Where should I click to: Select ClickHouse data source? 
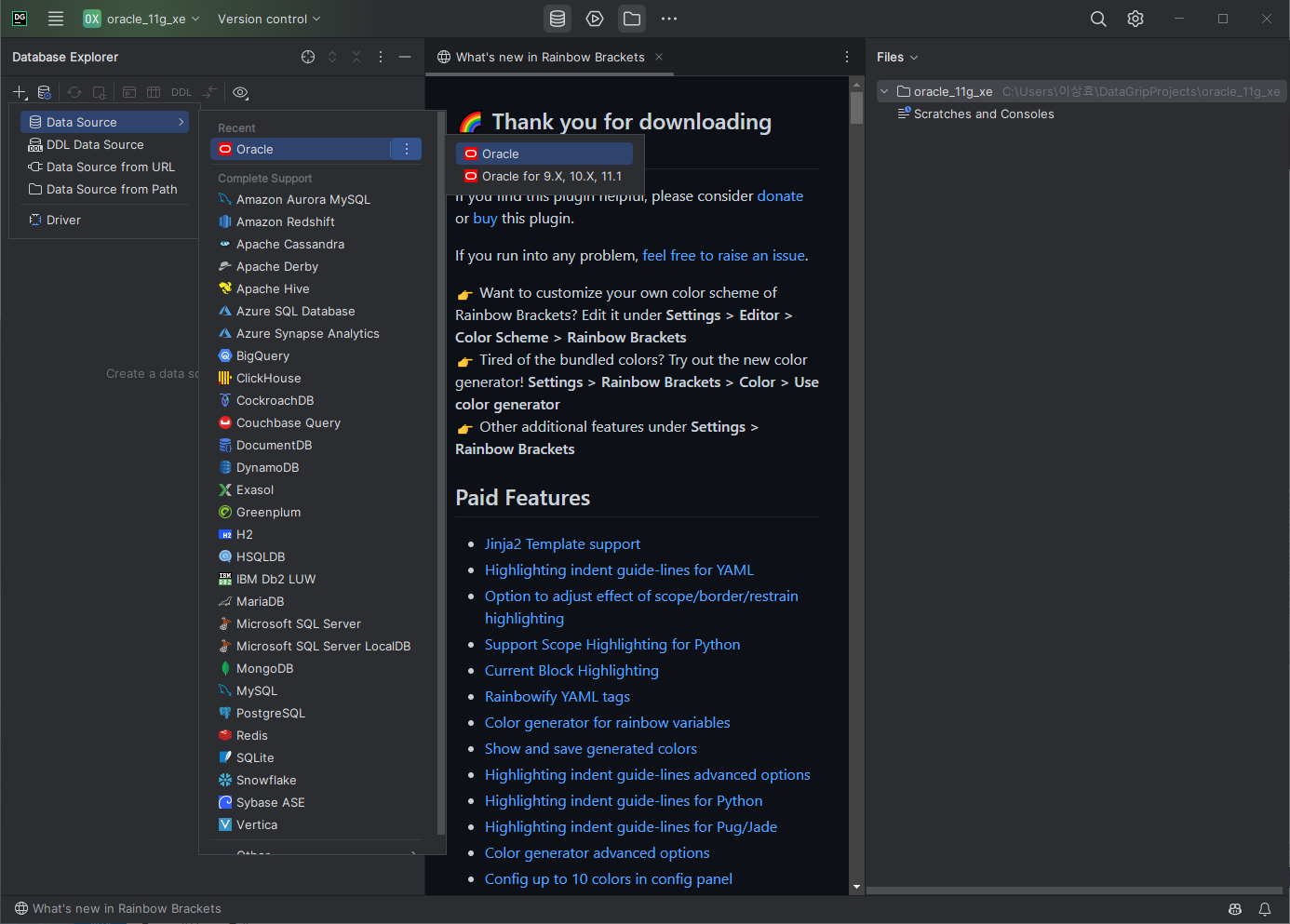[316, 378]
